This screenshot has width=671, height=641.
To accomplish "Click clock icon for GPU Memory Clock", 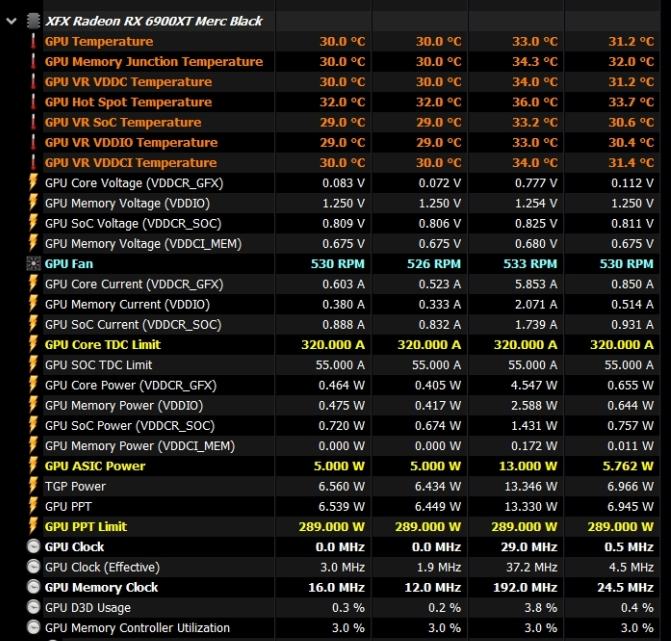I will click(x=33, y=587).
